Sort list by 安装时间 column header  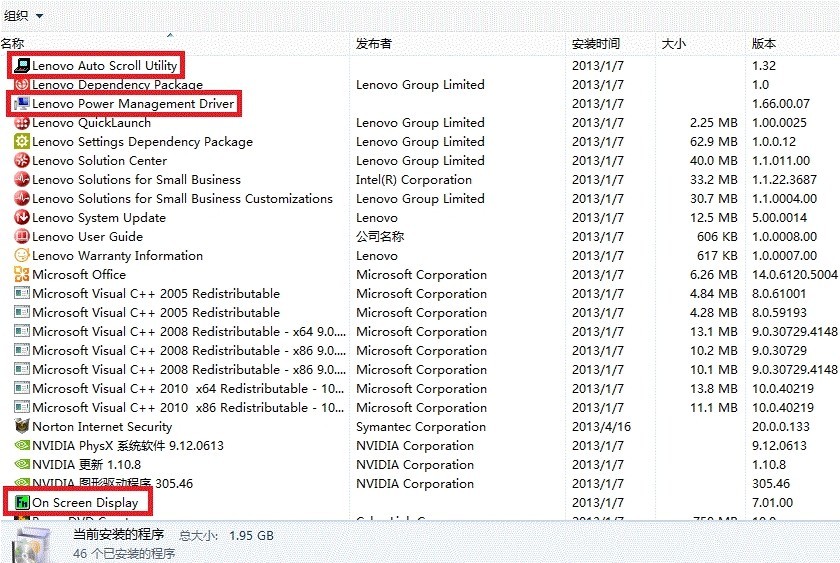pos(595,43)
